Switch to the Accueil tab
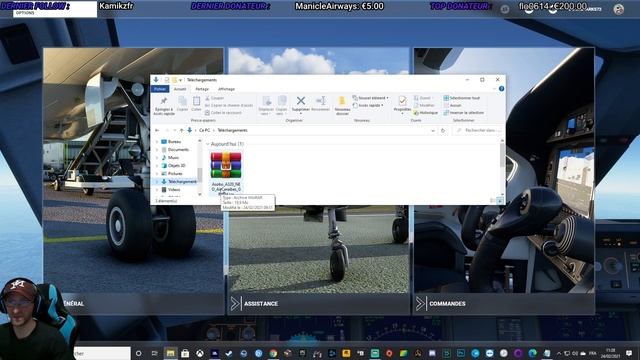 [180, 89]
